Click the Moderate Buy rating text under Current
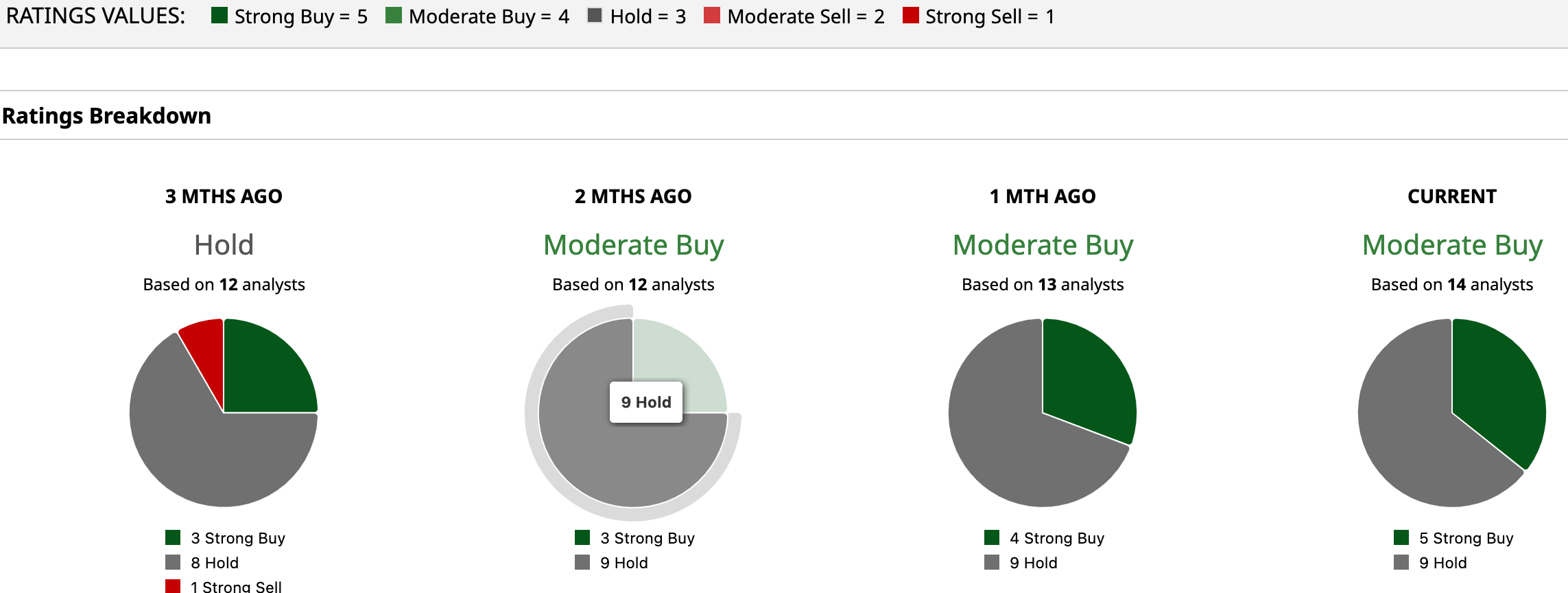 (1452, 245)
